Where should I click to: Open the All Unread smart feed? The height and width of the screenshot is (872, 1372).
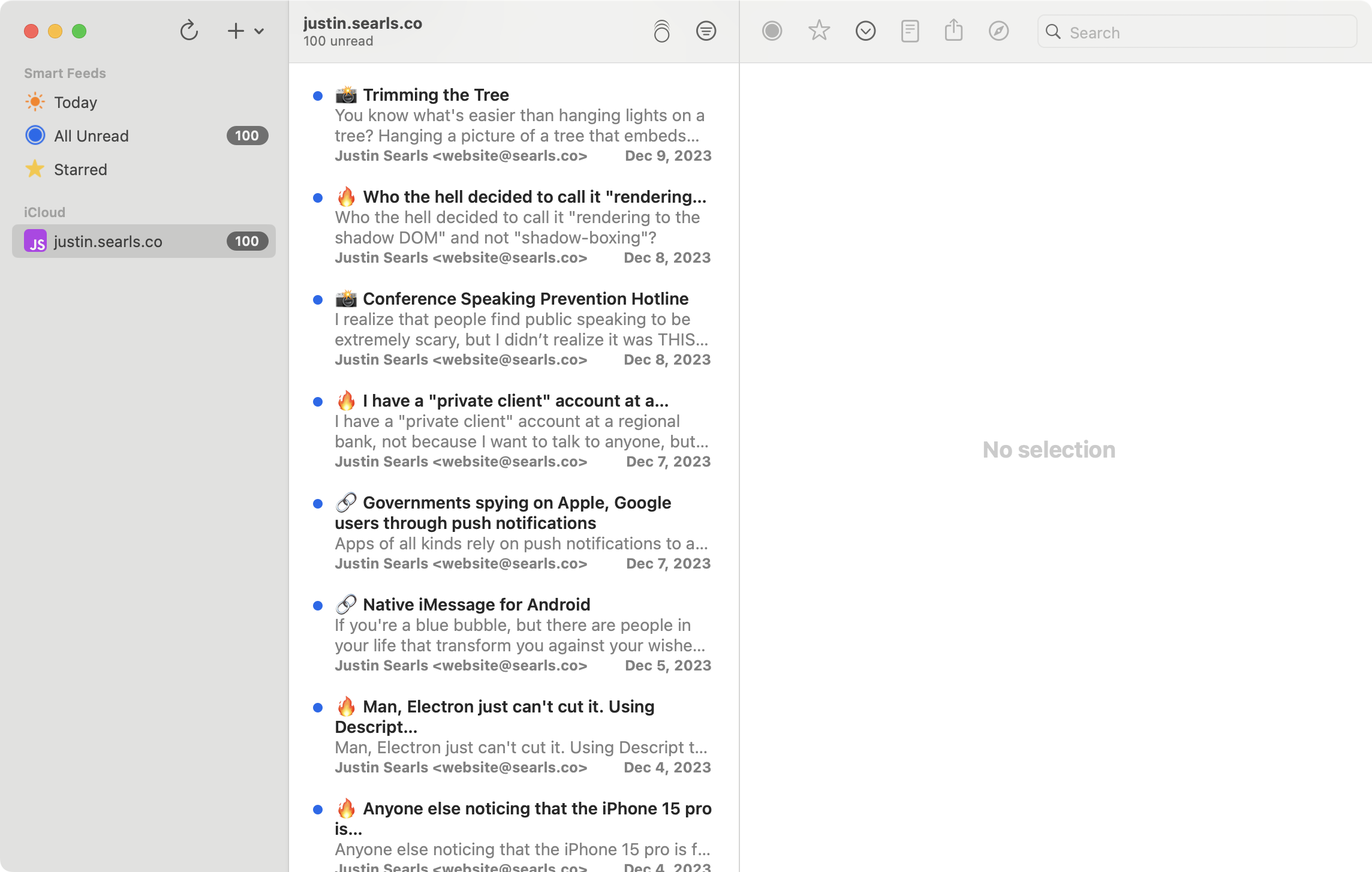(x=91, y=136)
